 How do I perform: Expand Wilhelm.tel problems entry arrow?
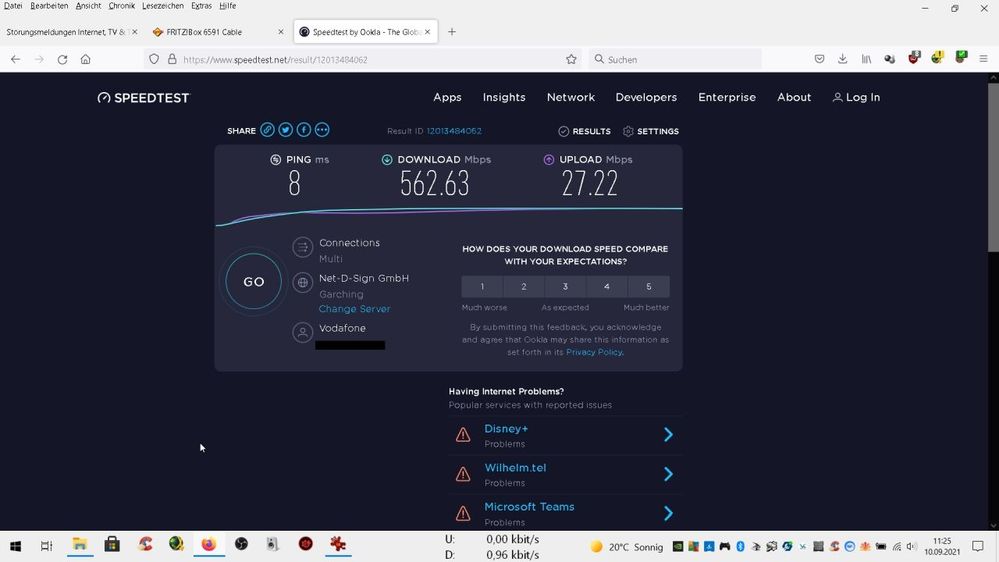click(x=668, y=474)
